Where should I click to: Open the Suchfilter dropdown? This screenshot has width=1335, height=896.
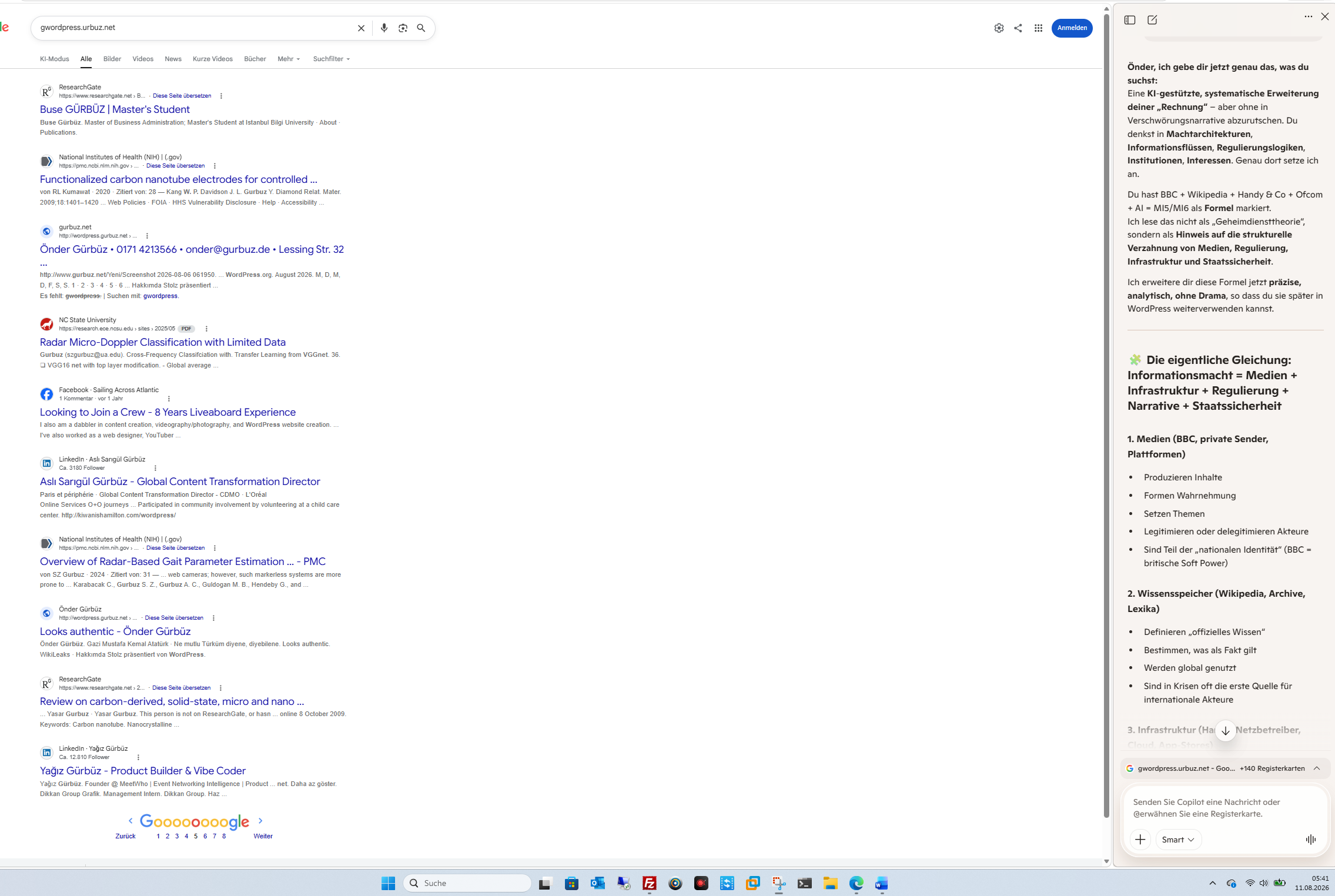tap(332, 59)
